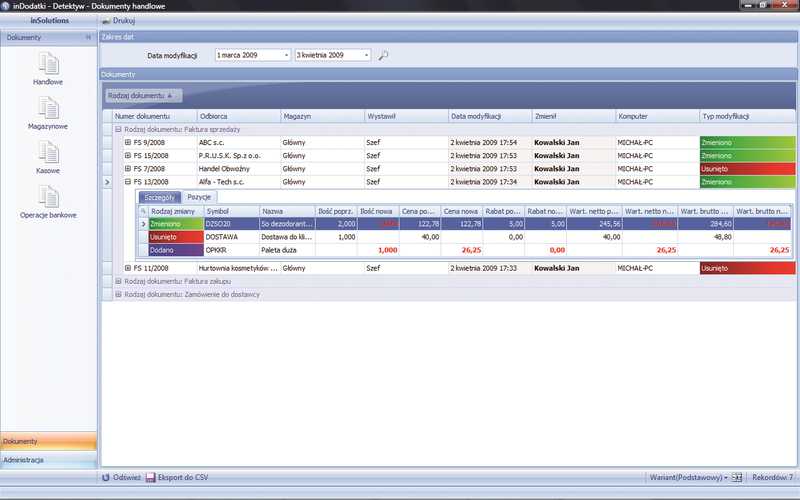Click the Usunięto status cell of FS 11/2008

tap(747, 268)
